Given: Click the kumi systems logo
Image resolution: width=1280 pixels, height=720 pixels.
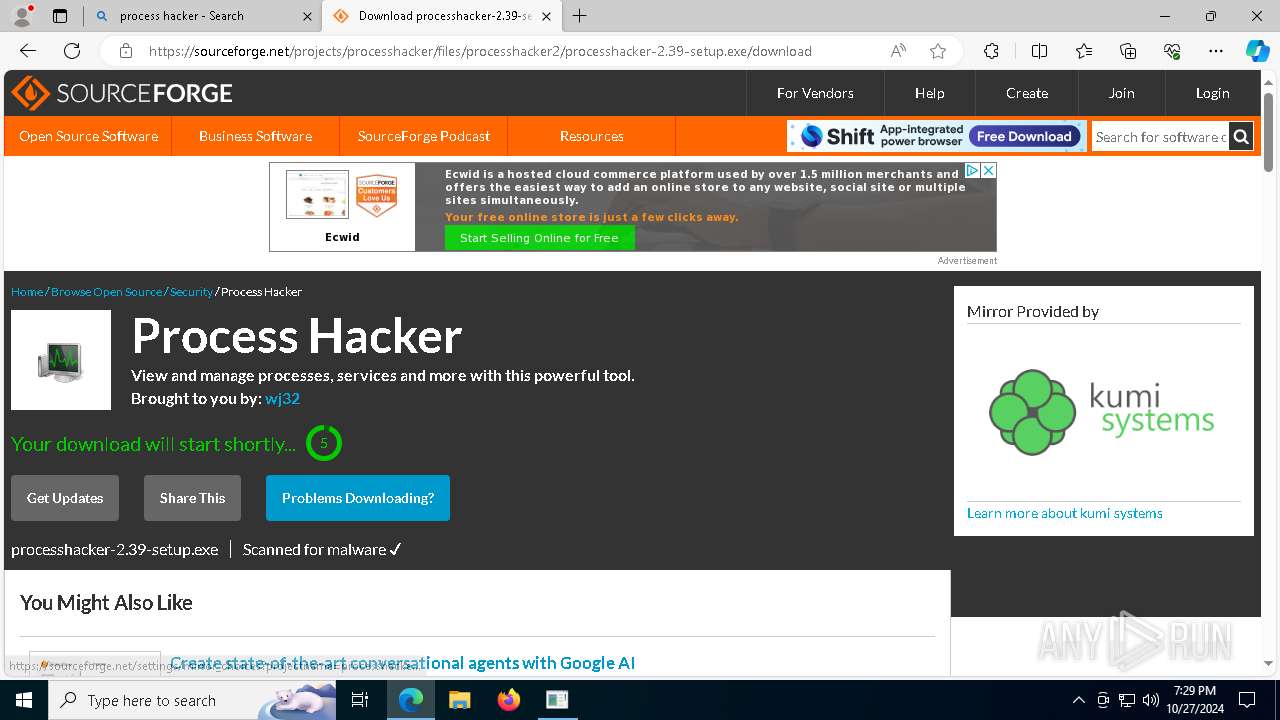Looking at the screenshot, I should click(x=1102, y=412).
